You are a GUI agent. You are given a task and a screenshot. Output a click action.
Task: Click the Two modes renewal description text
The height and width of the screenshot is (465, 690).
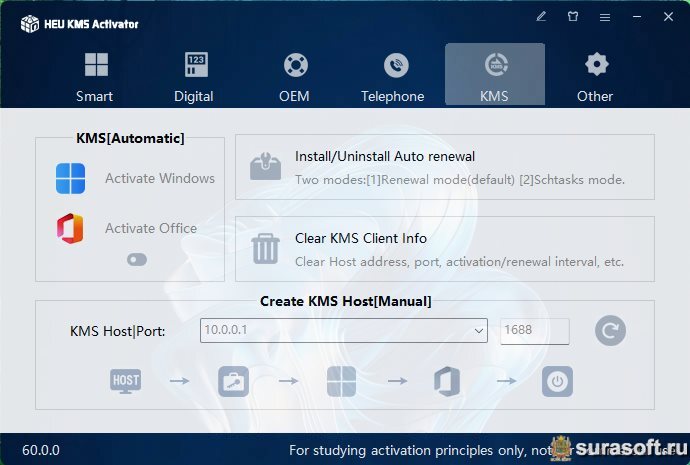point(460,179)
